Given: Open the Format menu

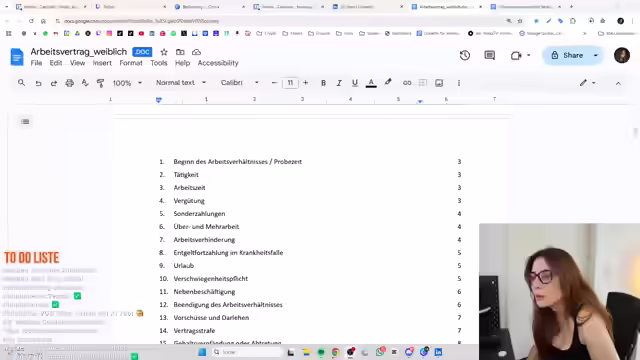Looking at the screenshot, I should (x=131, y=63).
